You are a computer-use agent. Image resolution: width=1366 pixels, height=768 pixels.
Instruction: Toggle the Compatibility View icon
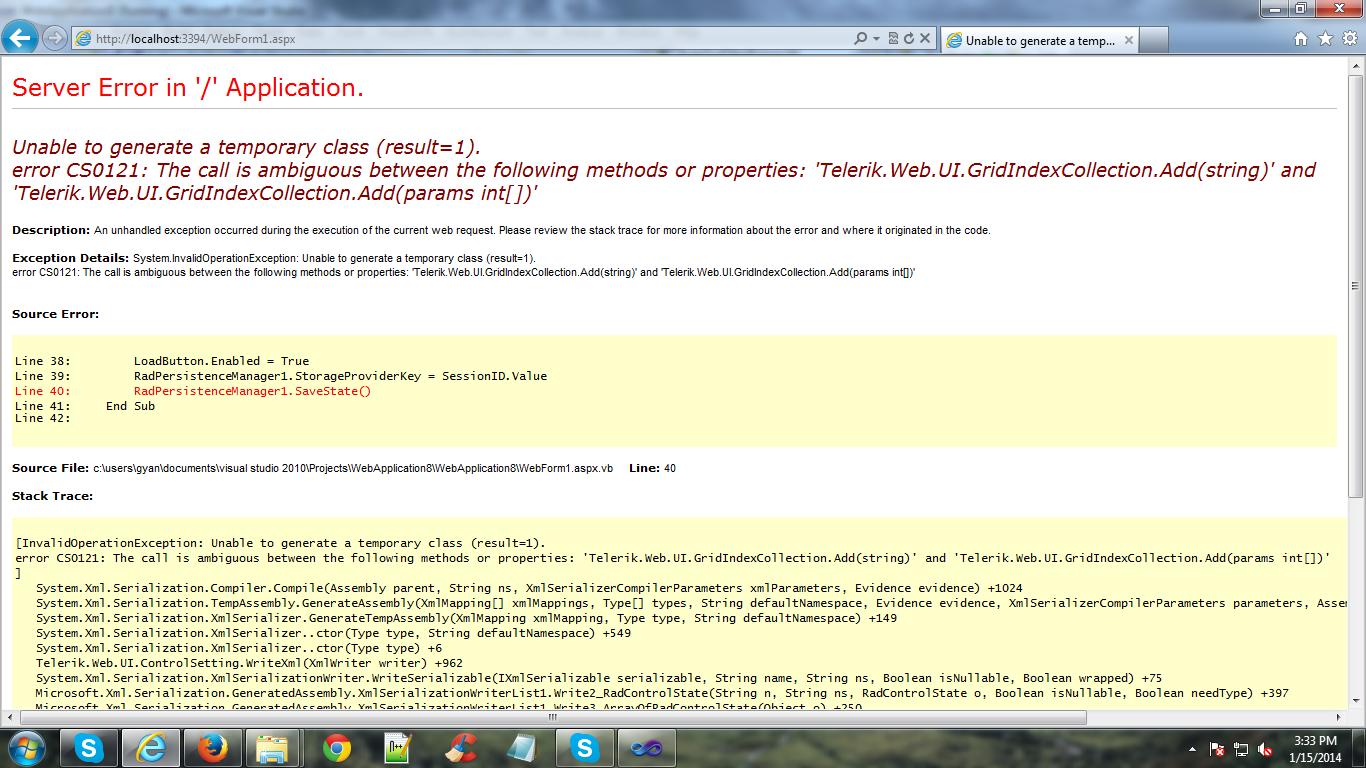click(x=892, y=39)
